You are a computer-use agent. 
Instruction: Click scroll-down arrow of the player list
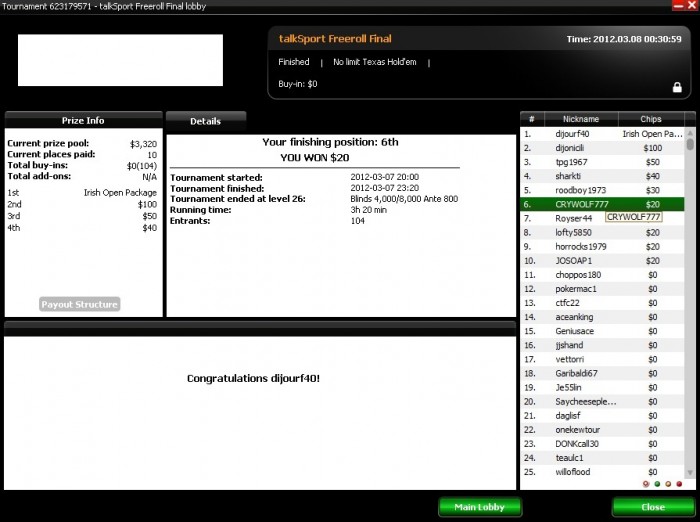[690, 472]
